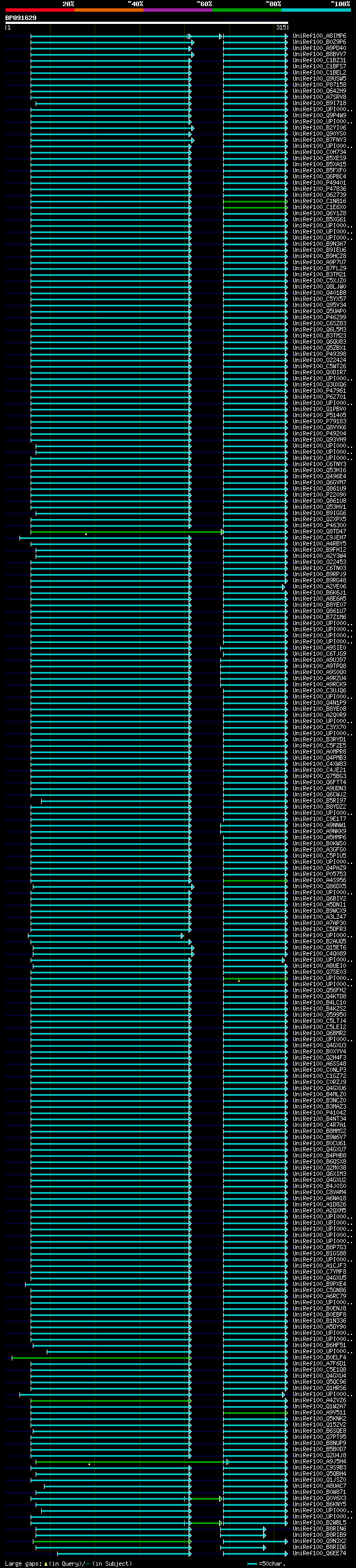Click label UniRef100_C9E1T7
This screenshot has width=356, height=1568.
pos(319,819)
